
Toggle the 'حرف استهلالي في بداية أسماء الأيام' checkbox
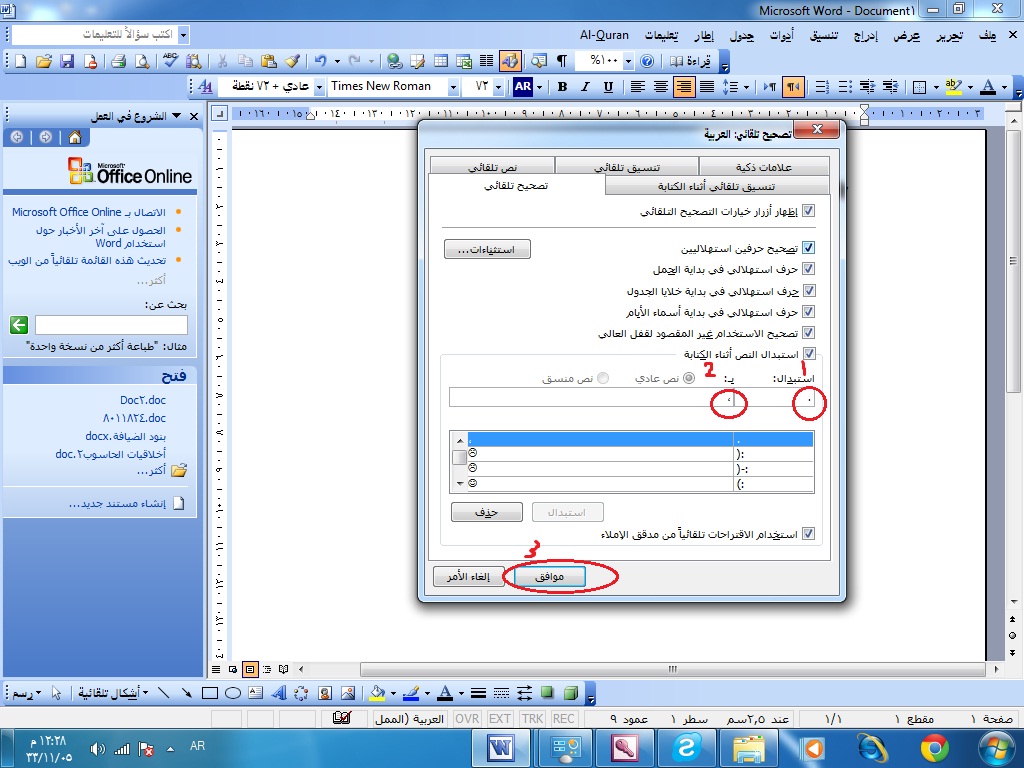[808, 312]
